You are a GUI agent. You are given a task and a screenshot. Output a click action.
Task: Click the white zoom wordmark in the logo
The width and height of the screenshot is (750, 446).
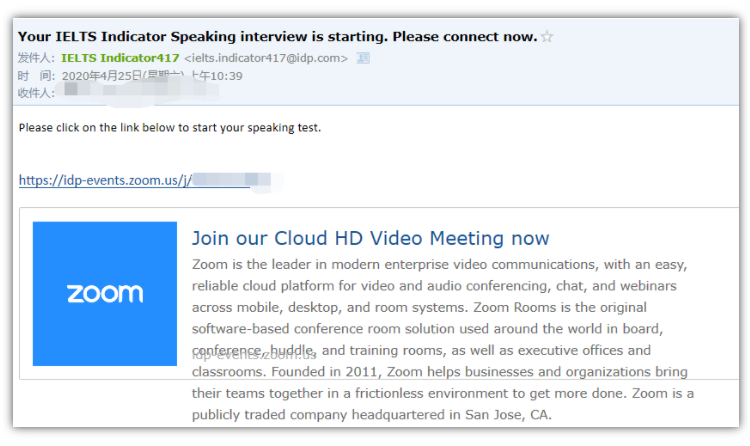[x=105, y=293]
